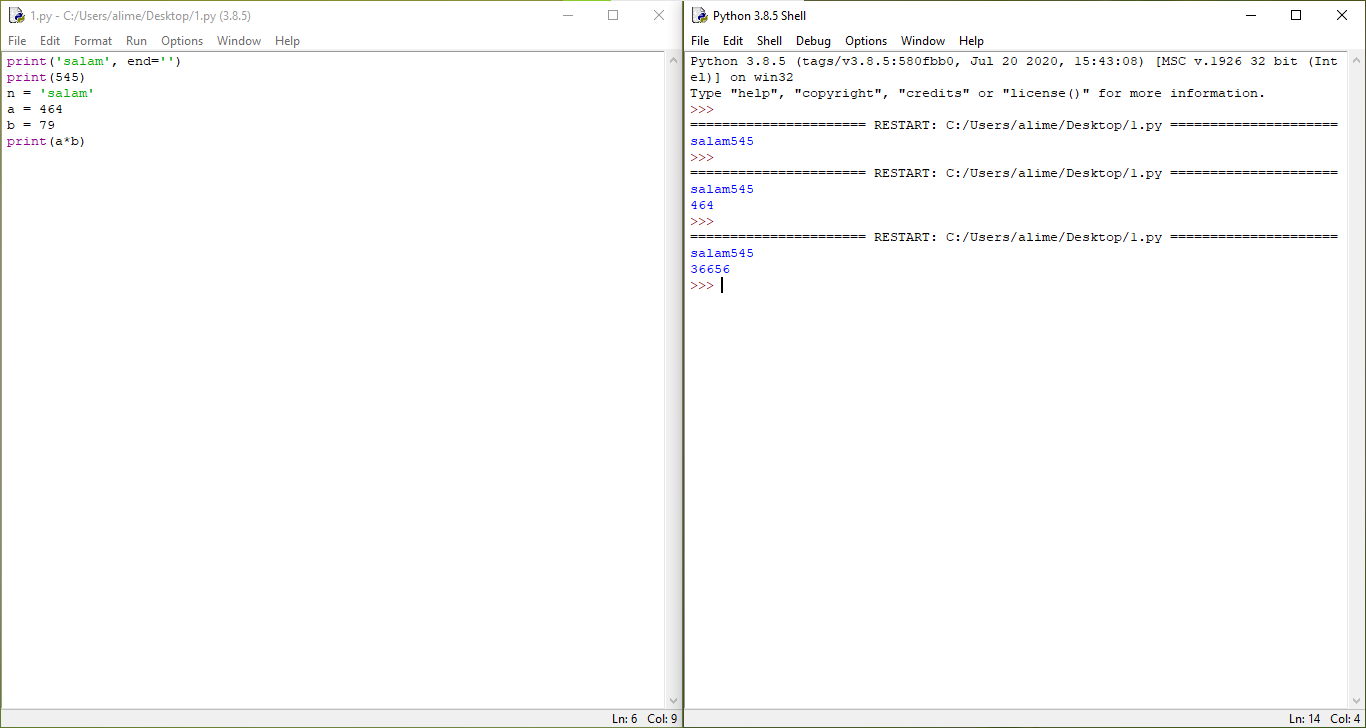Click the editor vertical scrollbar
Image resolution: width=1366 pixels, height=728 pixels.
coord(674,380)
